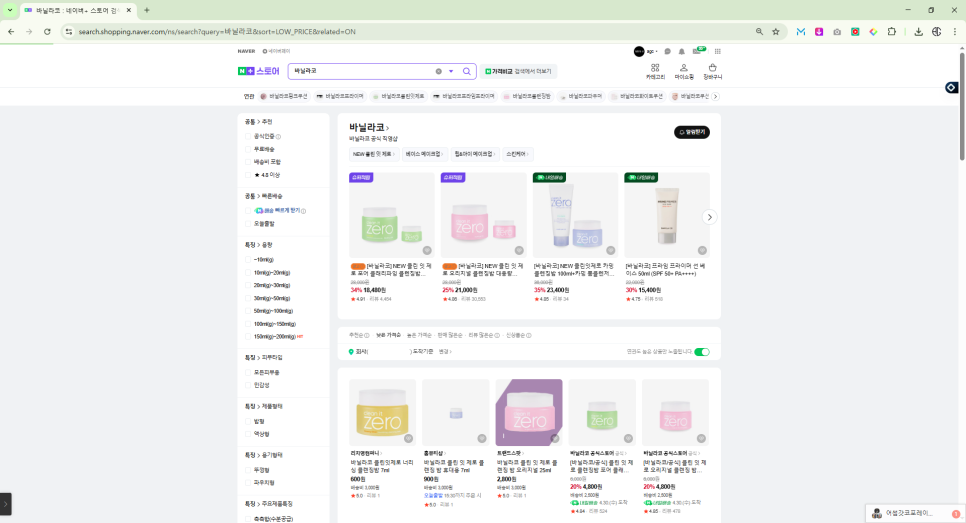The height and width of the screenshot is (523, 966).
Task: Click the 알림받기 notification button
Action: click(x=691, y=132)
